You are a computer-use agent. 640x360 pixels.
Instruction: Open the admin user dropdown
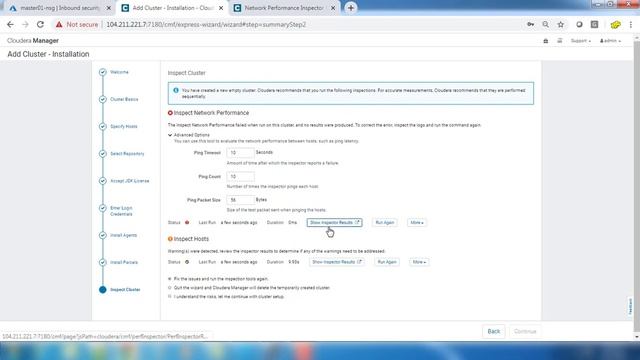(610, 41)
